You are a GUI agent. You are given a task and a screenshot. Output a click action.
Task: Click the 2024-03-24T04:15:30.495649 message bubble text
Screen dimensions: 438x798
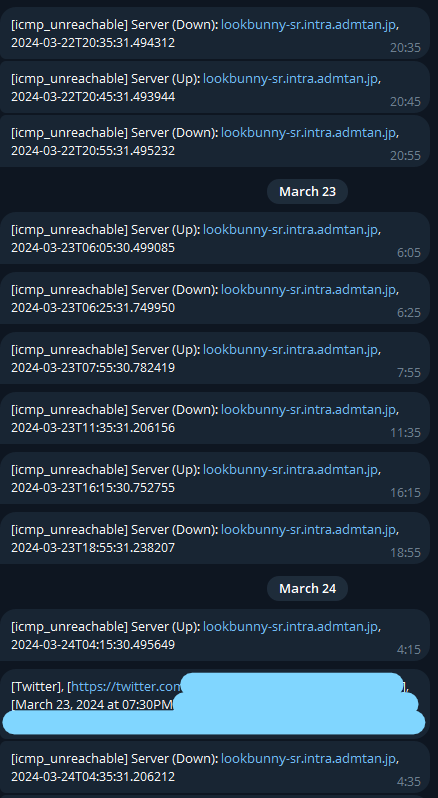pos(93,644)
